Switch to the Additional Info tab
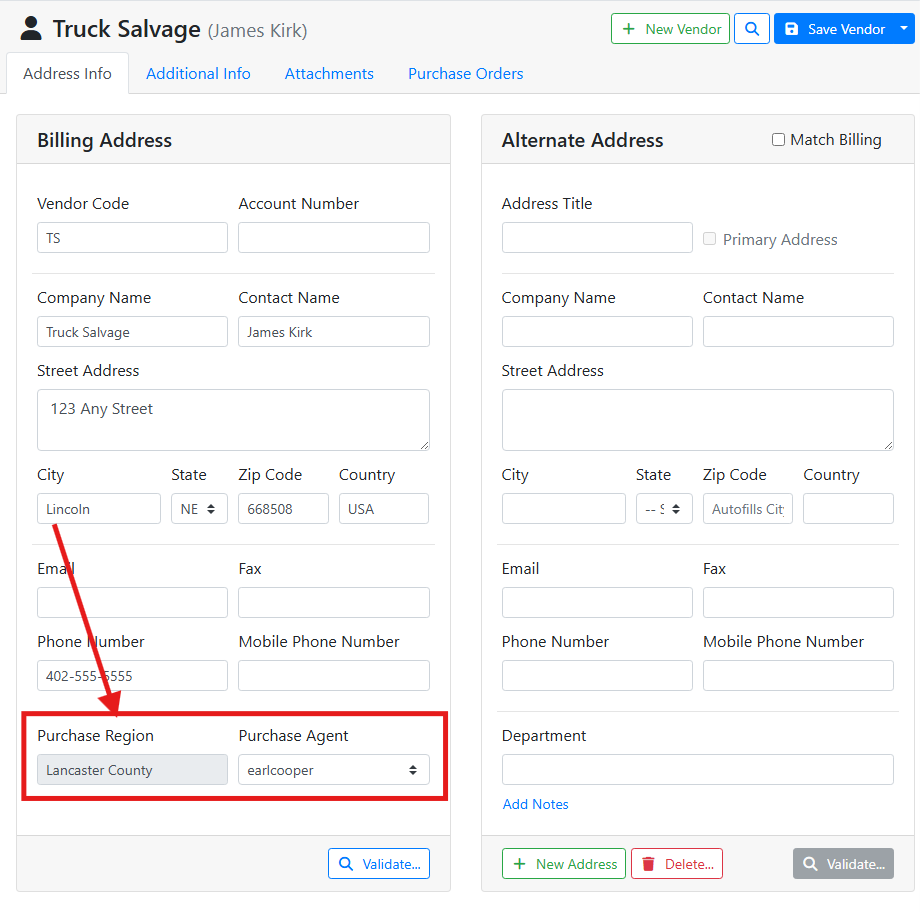This screenshot has width=920, height=912. (198, 74)
